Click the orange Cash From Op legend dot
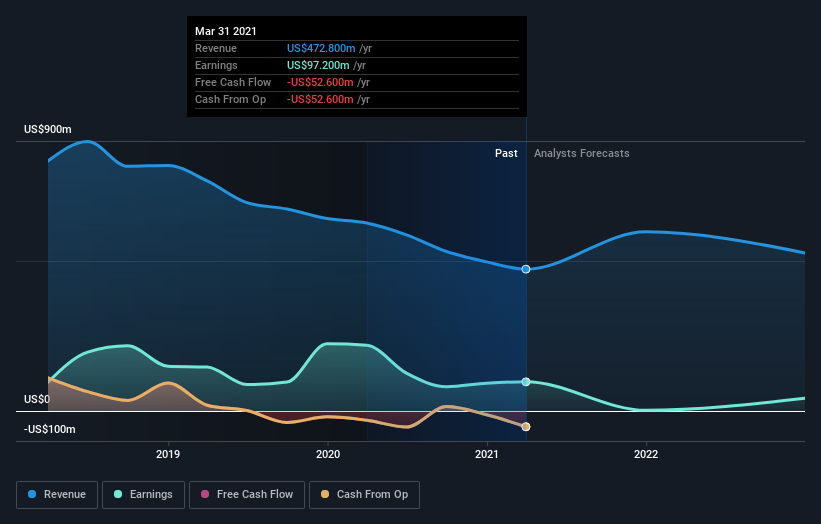 [325, 494]
